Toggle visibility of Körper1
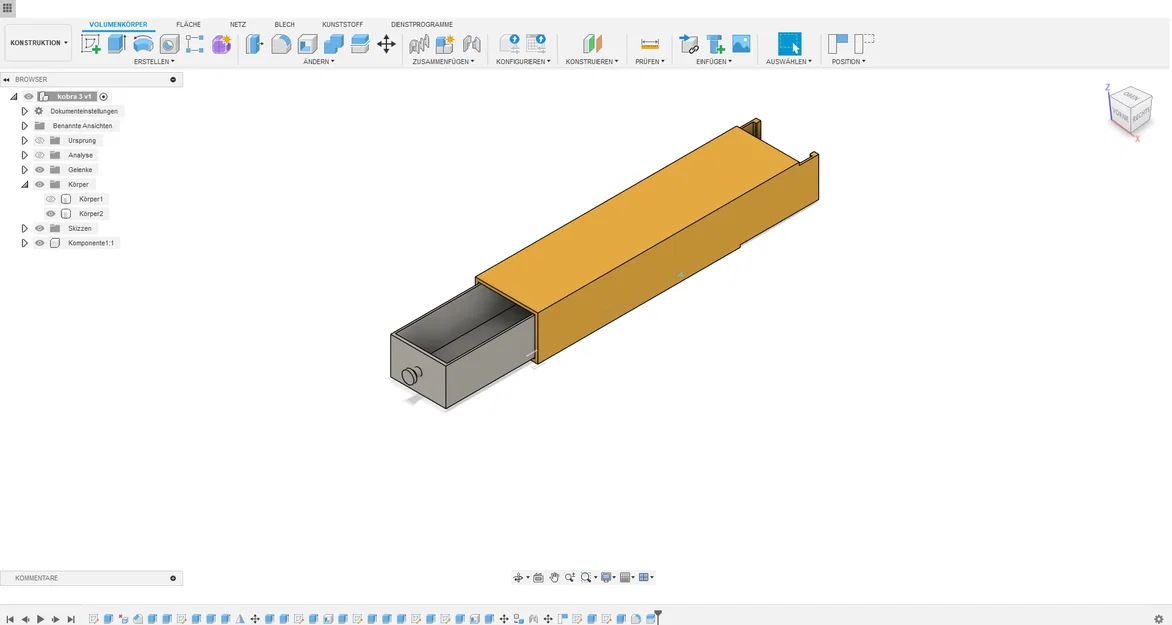The width and height of the screenshot is (1172, 625). coord(51,200)
